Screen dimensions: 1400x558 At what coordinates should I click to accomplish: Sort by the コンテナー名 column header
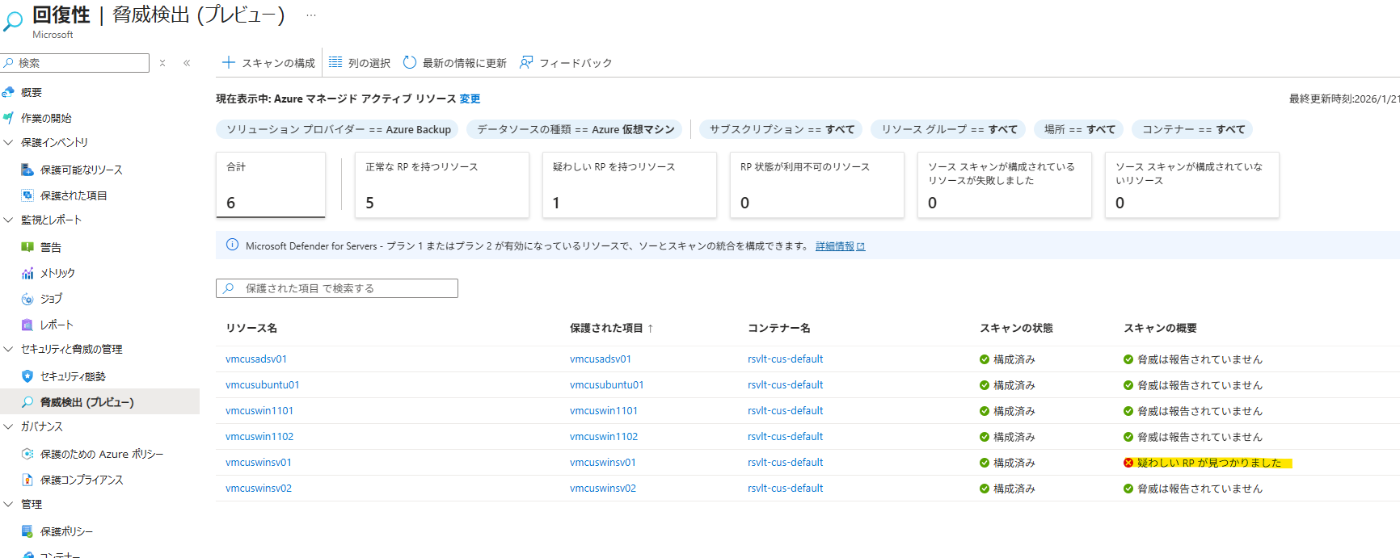click(x=778, y=328)
